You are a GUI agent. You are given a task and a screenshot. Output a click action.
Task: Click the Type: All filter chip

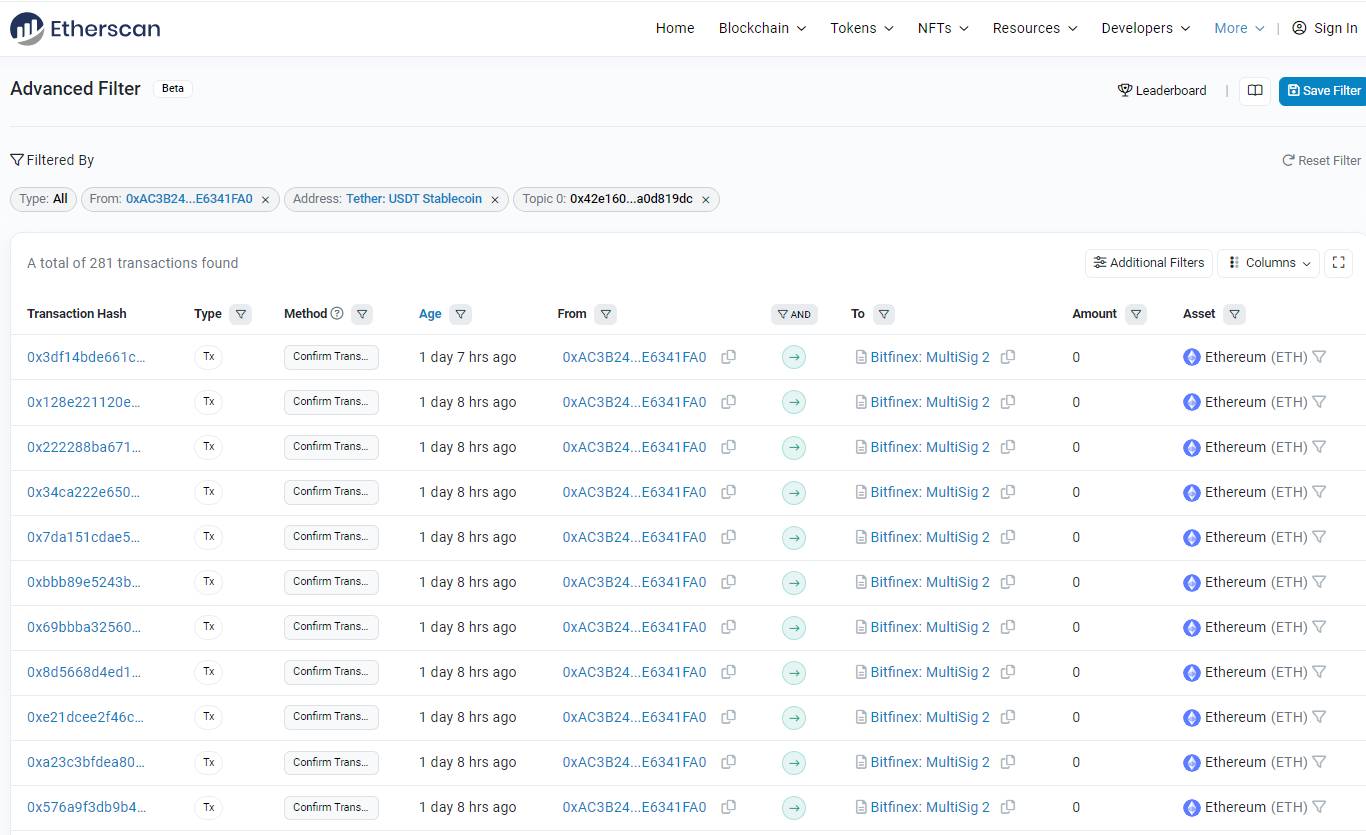43,199
